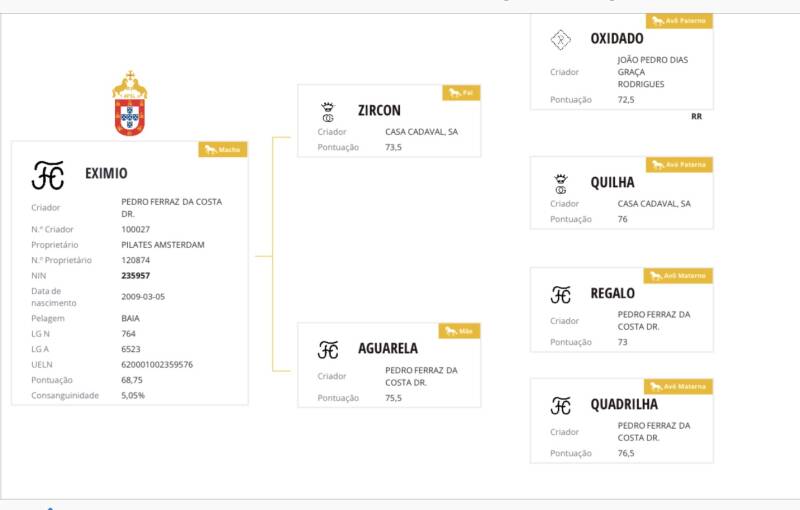Click the AGUARELA breeder brand icon
800x510 pixels.
point(328,349)
